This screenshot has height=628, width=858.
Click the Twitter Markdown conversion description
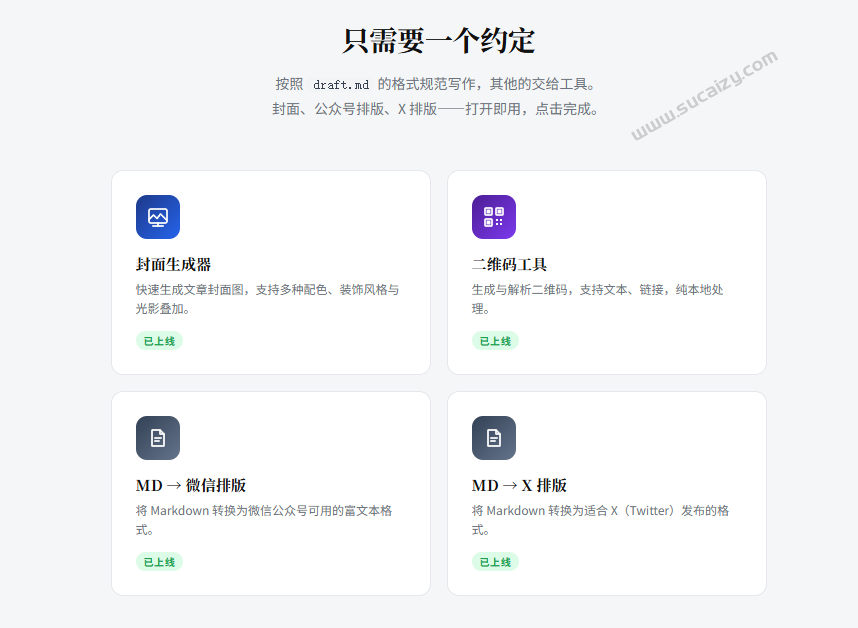[x=600, y=520]
